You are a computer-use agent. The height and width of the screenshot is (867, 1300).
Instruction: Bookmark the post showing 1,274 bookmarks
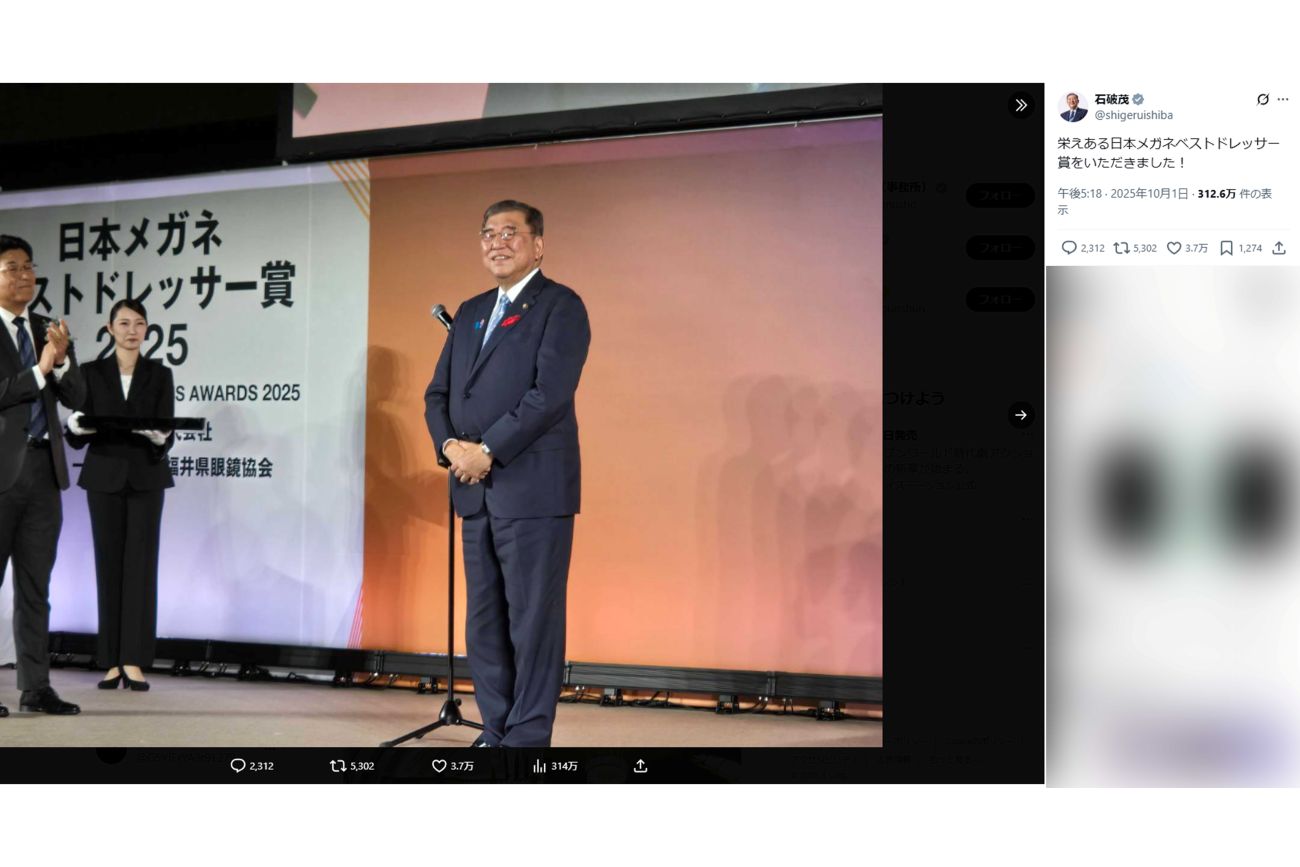[x=1226, y=248]
